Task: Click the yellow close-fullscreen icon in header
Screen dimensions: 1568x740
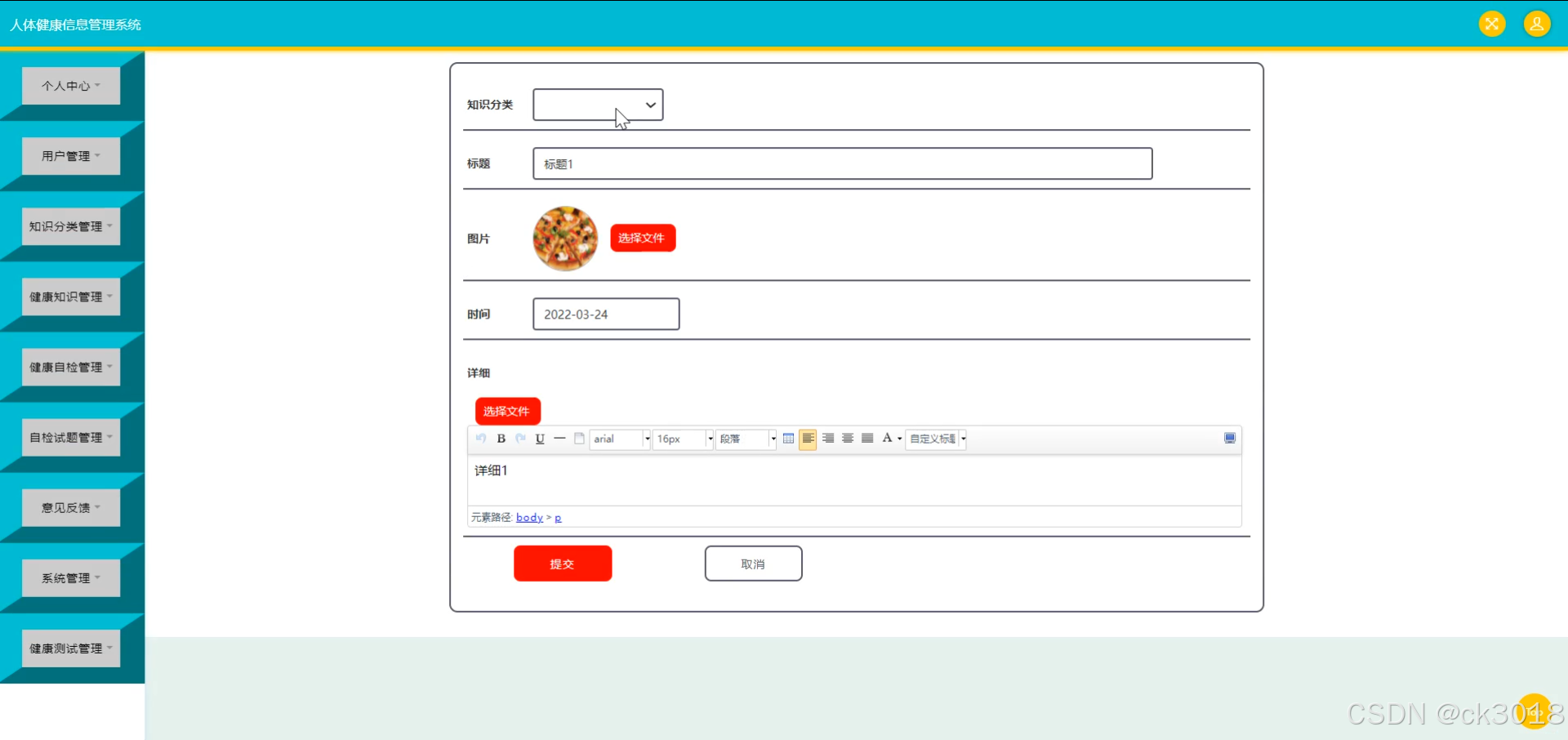Action: coord(1492,24)
